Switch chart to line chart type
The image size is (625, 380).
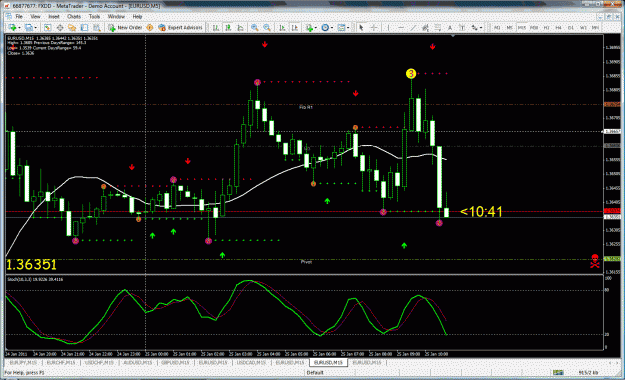coord(240,28)
